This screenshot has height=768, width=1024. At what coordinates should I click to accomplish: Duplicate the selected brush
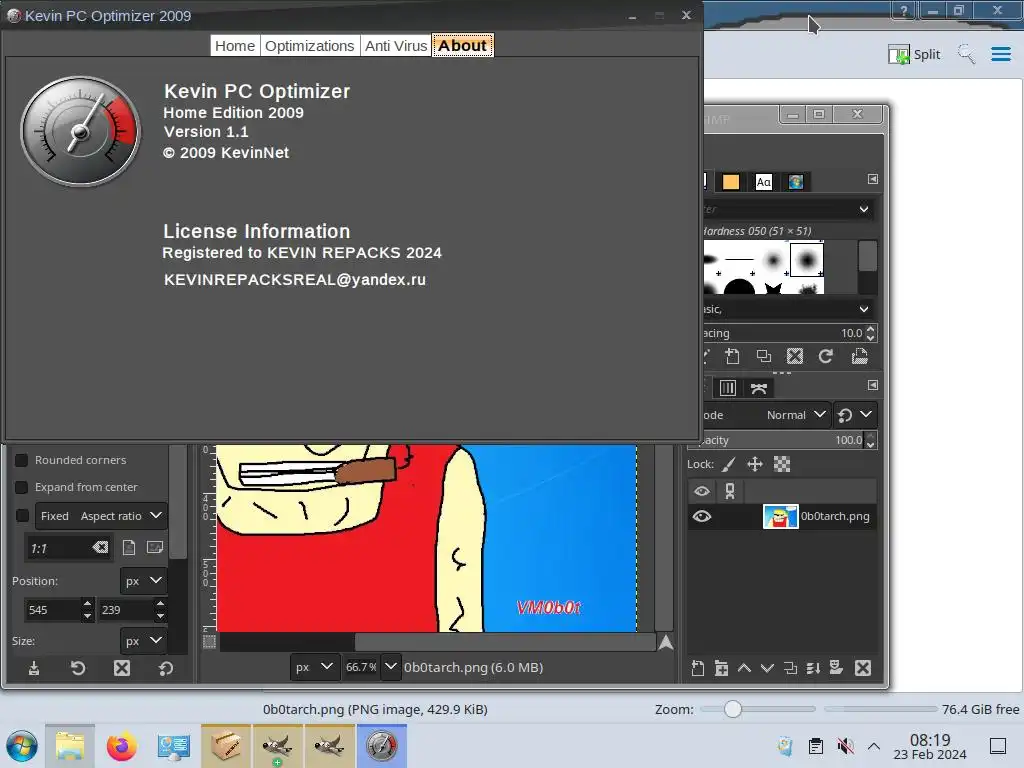[x=763, y=356]
